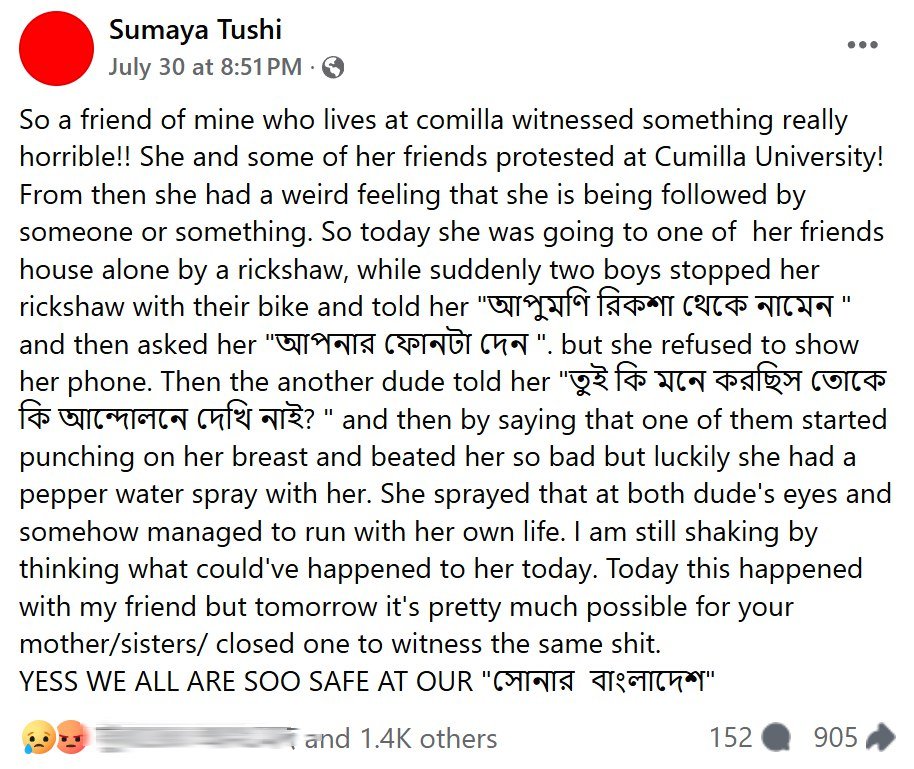Open the red circular profile picture
This screenshot has height=769, width=914.
[57, 48]
